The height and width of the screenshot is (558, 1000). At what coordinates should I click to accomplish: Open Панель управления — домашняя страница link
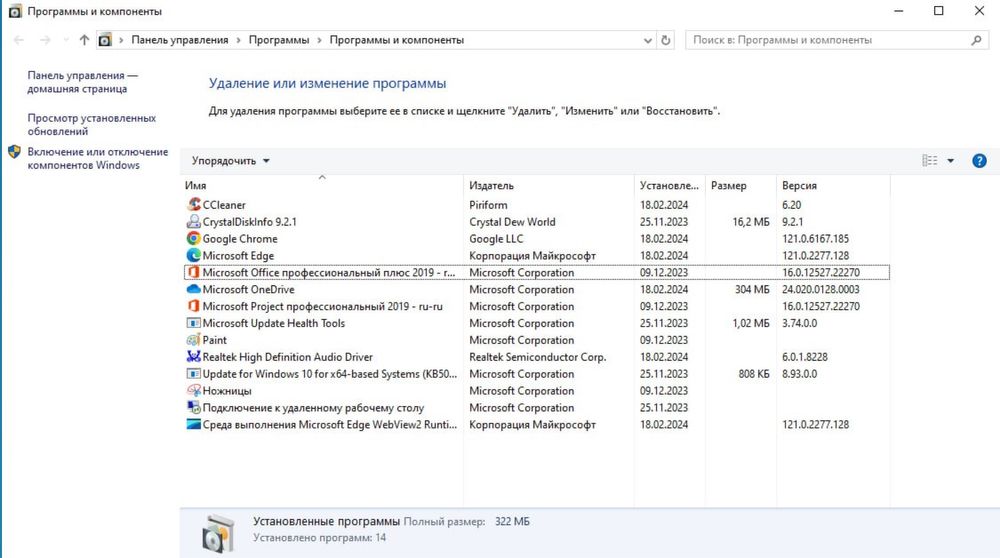[82, 82]
